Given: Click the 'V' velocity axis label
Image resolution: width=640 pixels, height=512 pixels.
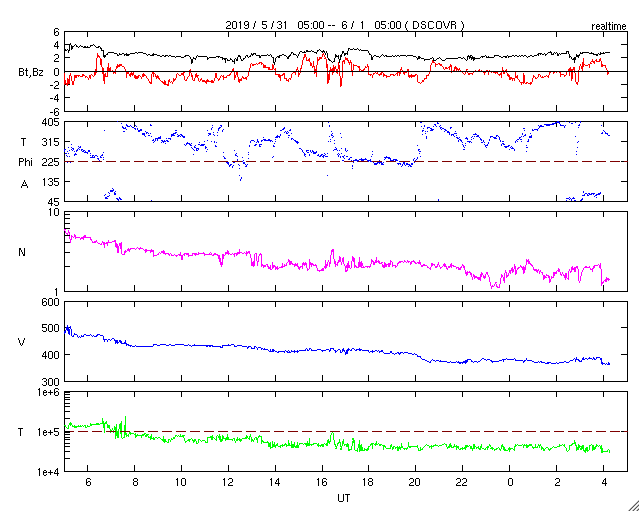Looking at the screenshot, I should coord(22,342).
